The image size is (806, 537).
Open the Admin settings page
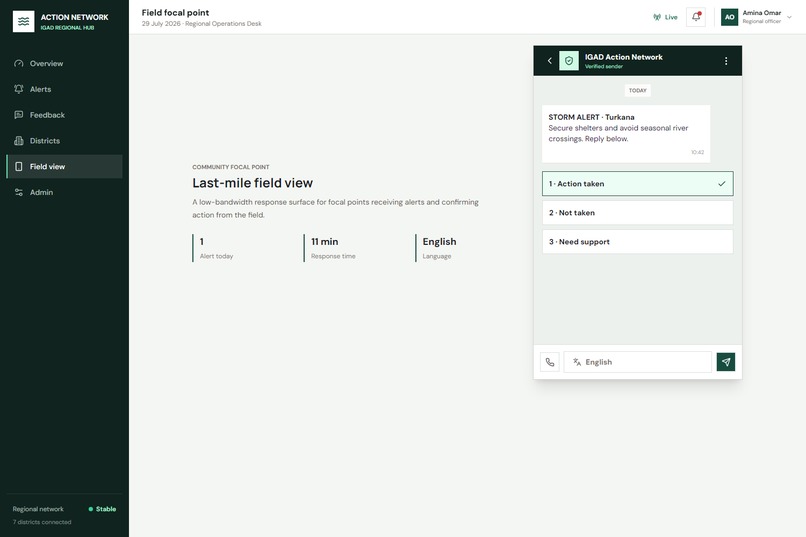pos(64,192)
